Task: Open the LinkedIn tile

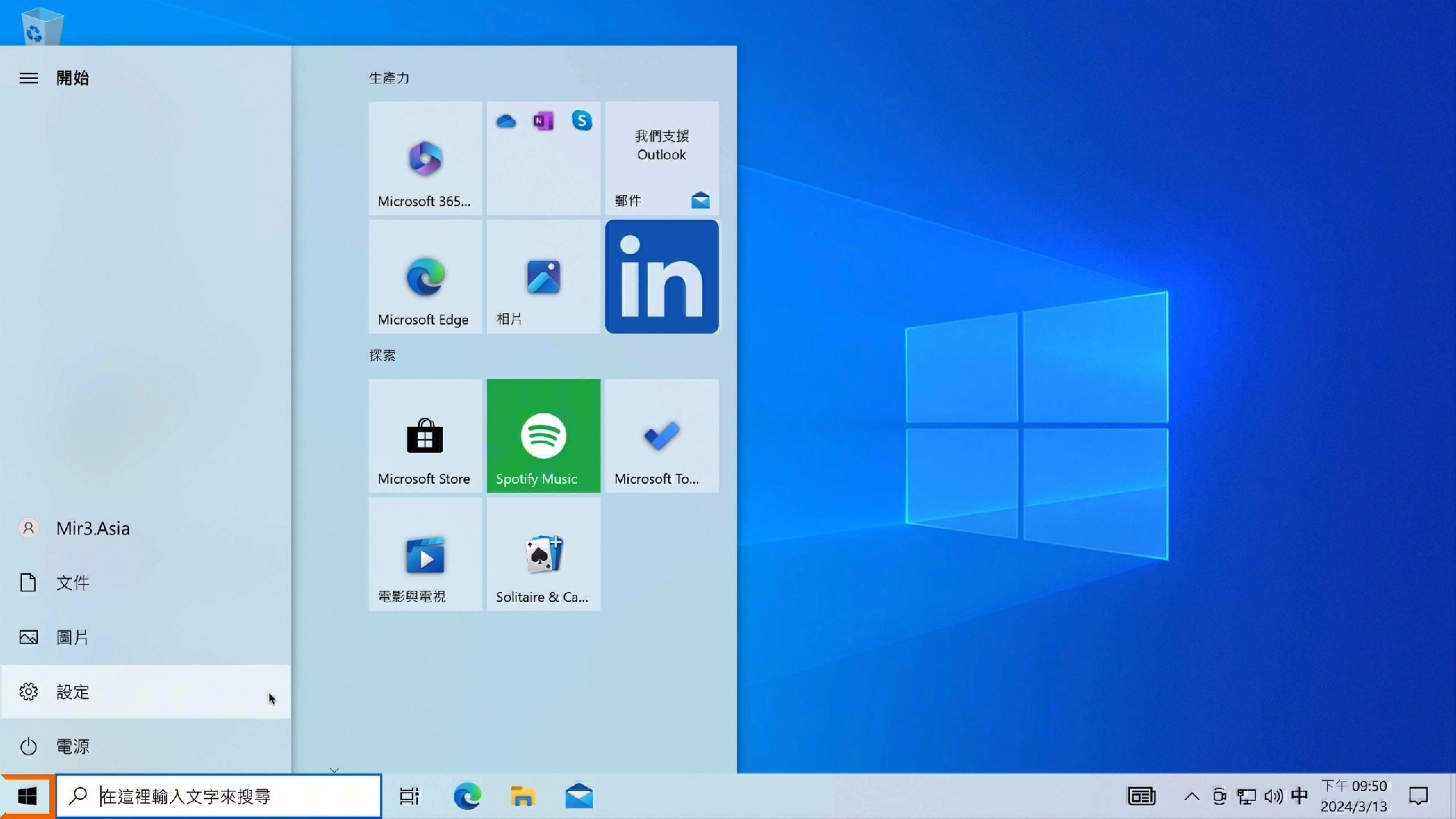Action: [661, 277]
